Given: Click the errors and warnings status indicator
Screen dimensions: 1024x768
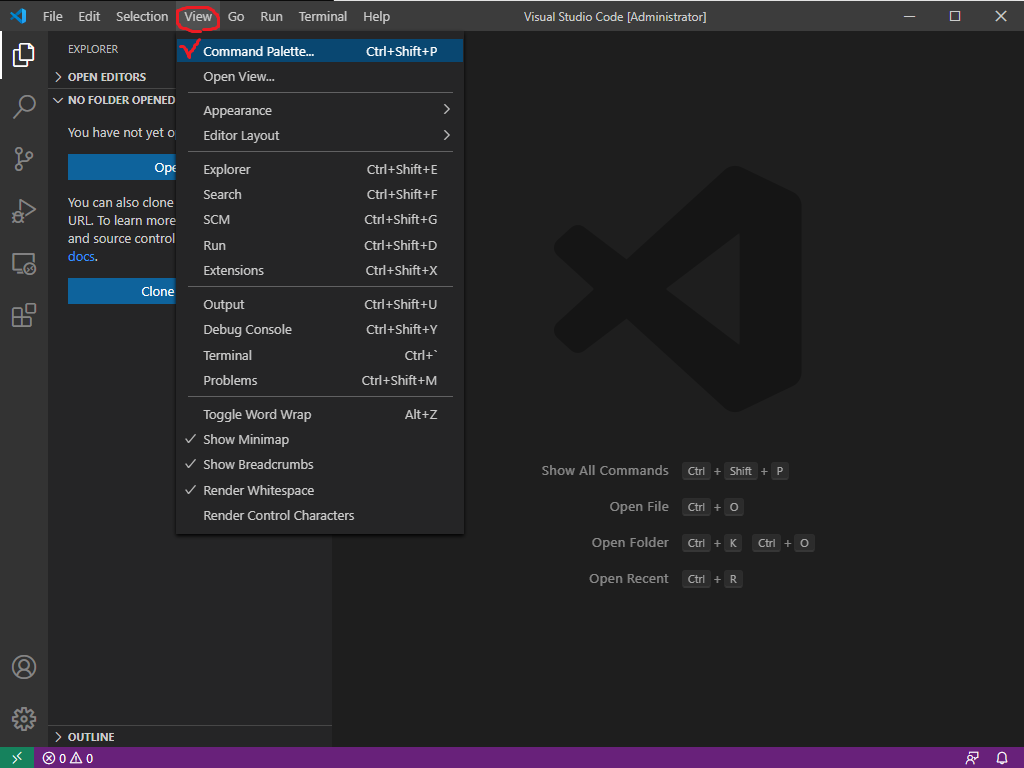Looking at the screenshot, I should click(x=68, y=758).
